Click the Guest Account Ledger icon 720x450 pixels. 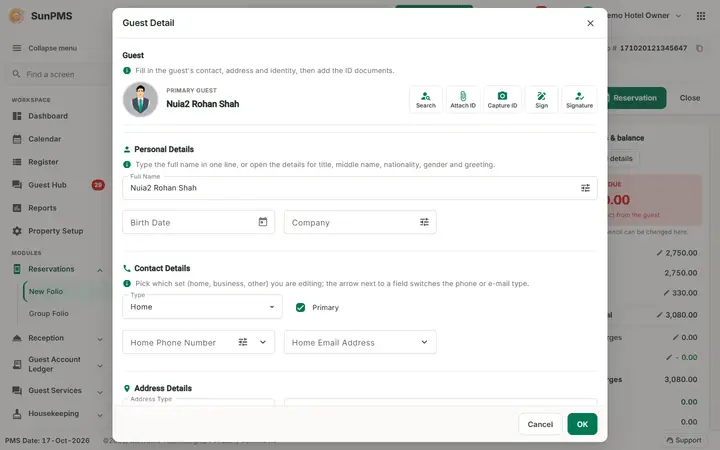(17, 364)
